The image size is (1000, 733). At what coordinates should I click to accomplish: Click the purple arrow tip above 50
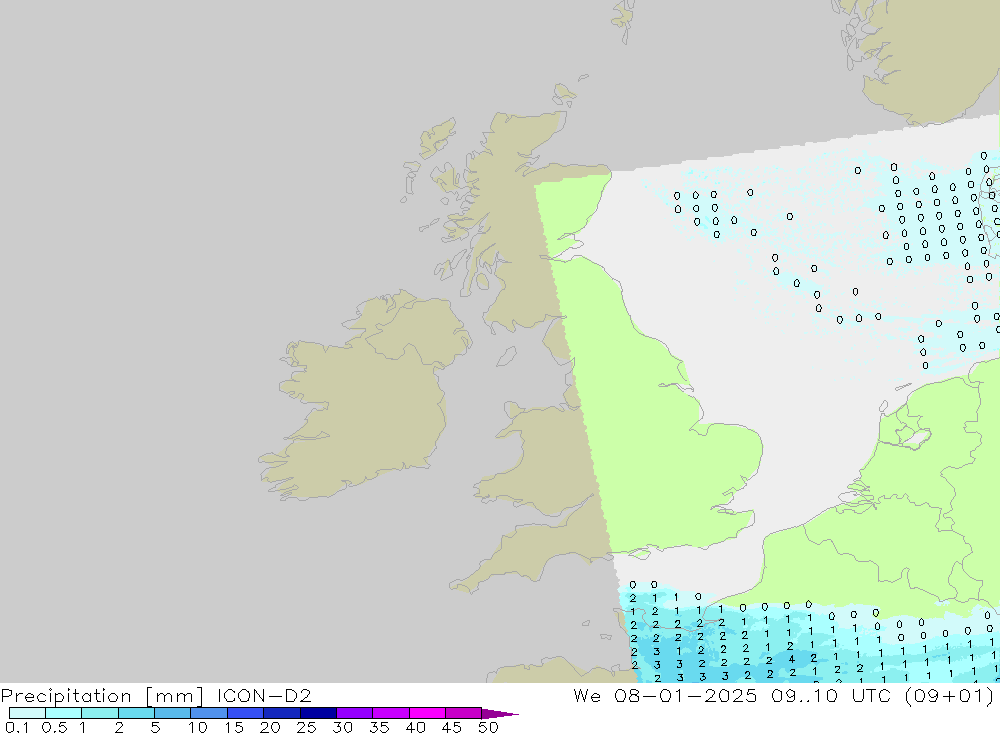click(x=499, y=714)
